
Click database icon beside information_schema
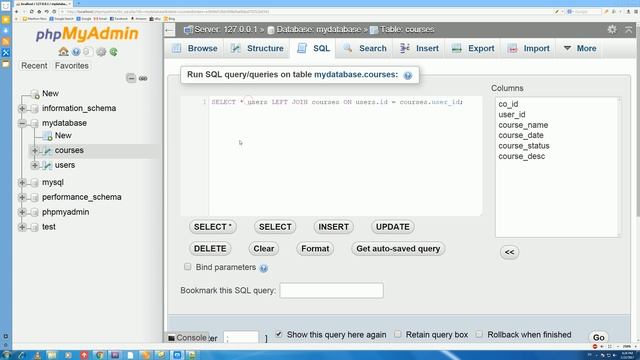(35, 108)
